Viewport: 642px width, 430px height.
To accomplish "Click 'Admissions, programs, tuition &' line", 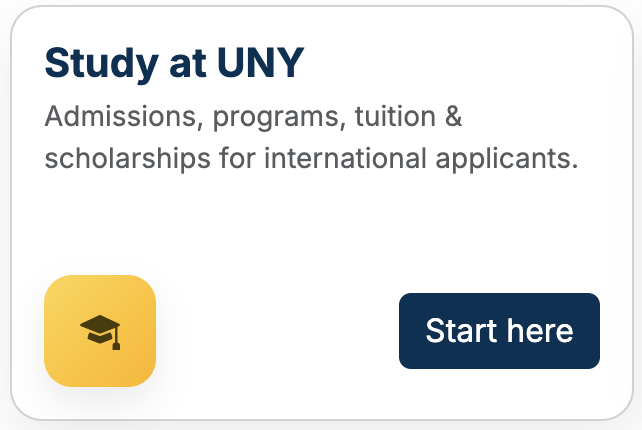I will (254, 117).
